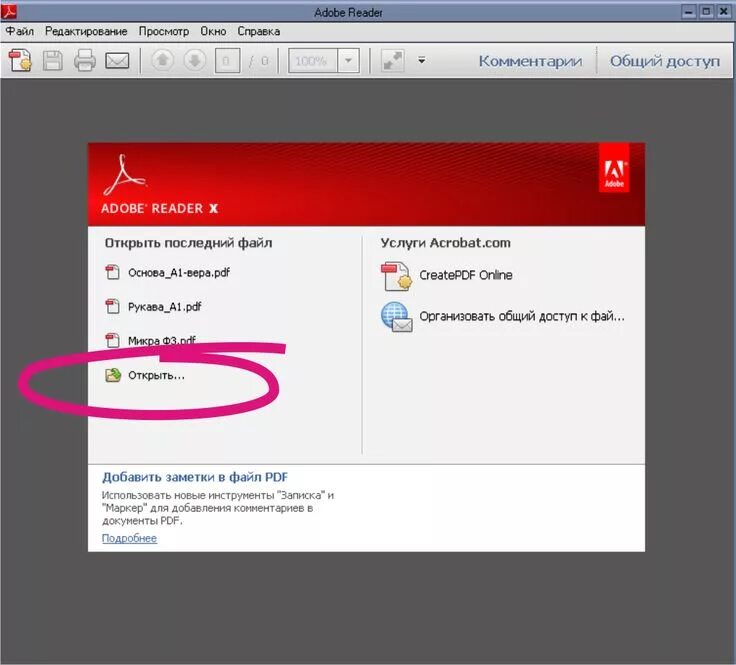Click the red Adobe logo badge
Screen dimensions: 736x665
(x=614, y=168)
